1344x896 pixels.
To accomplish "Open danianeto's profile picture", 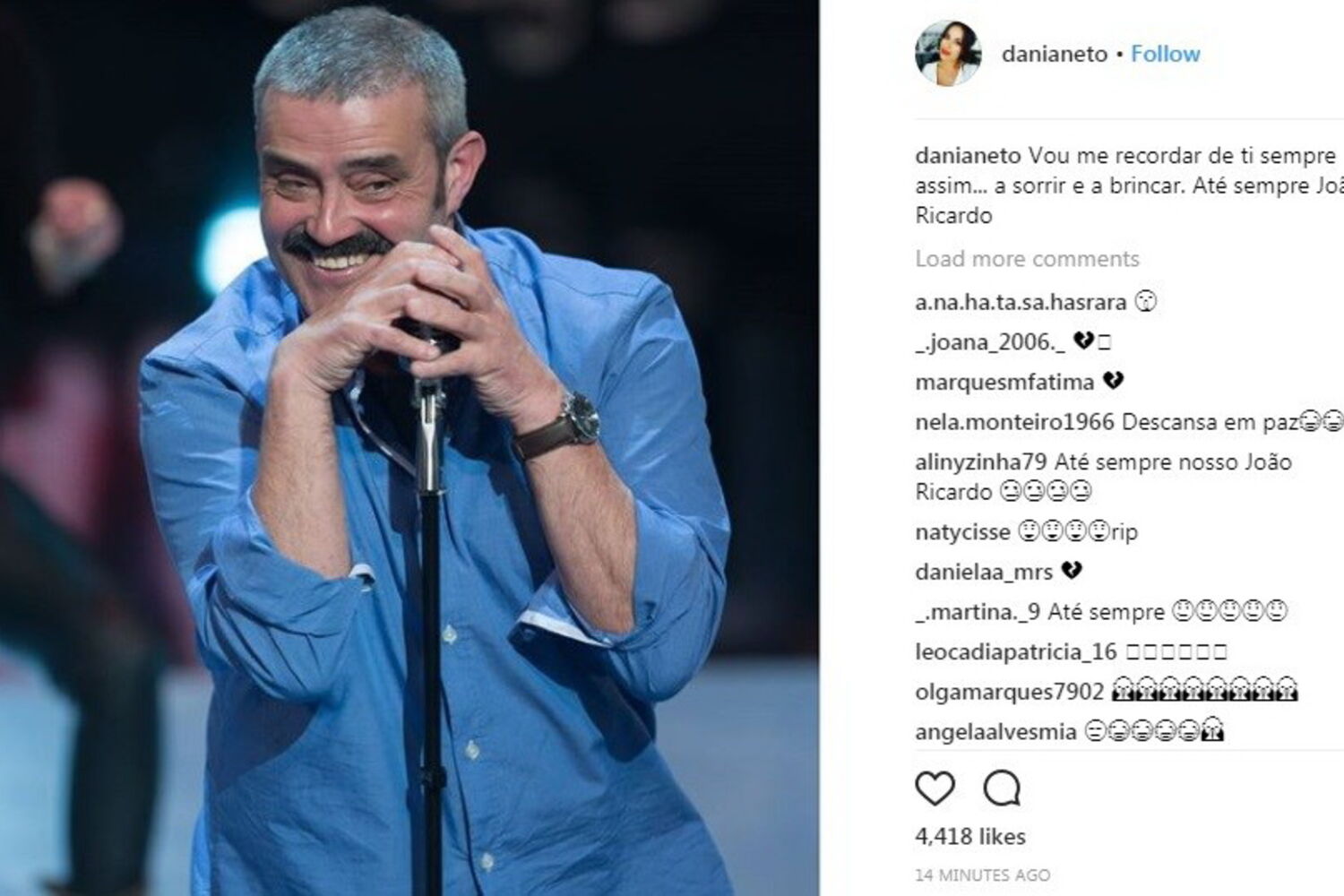I will (948, 53).
